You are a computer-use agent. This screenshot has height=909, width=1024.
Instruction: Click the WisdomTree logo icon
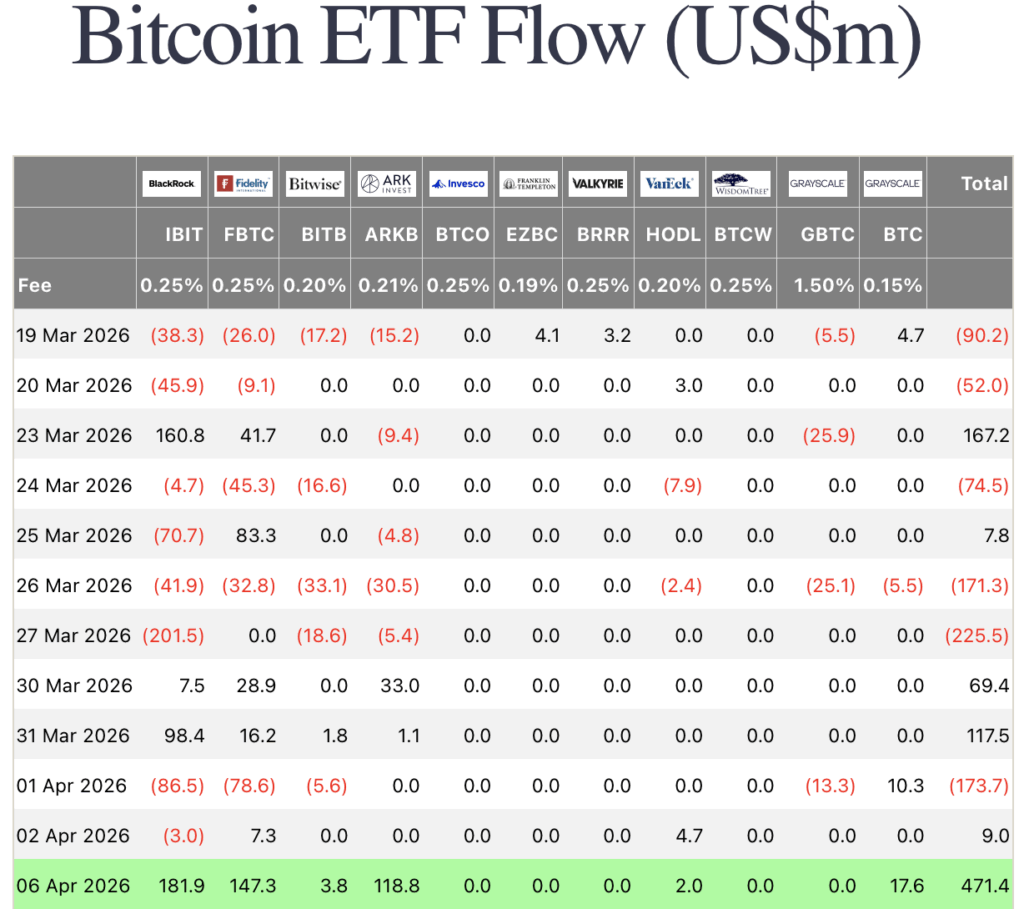click(741, 183)
